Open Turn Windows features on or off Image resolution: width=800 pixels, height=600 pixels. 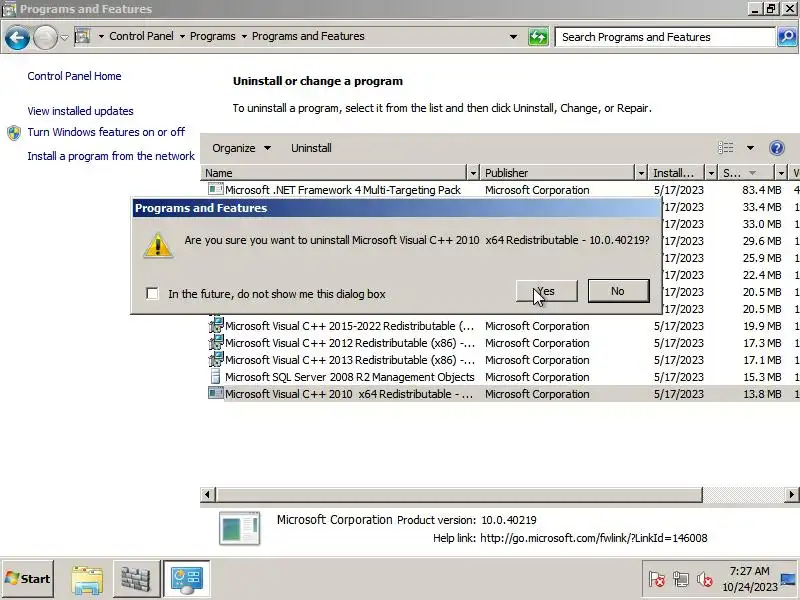(106, 132)
